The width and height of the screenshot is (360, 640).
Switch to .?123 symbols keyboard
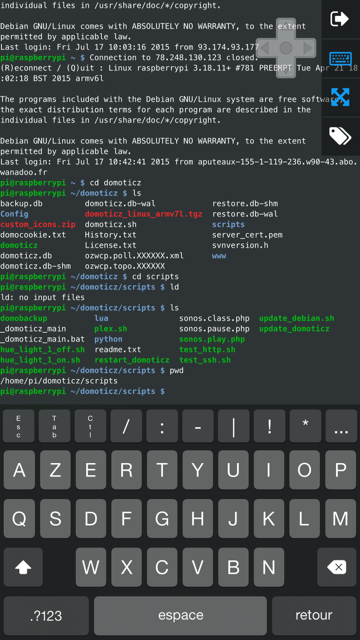(x=46, y=616)
